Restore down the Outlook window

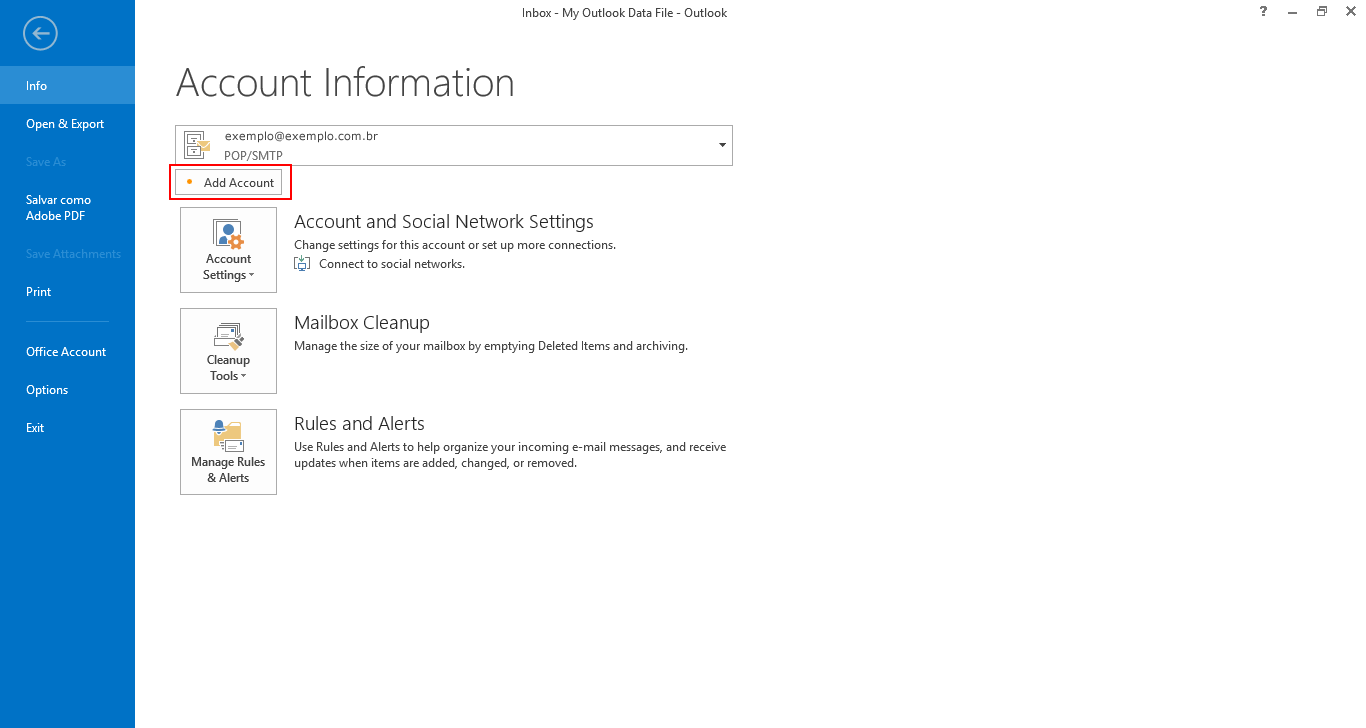click(x=1322, y=12)
